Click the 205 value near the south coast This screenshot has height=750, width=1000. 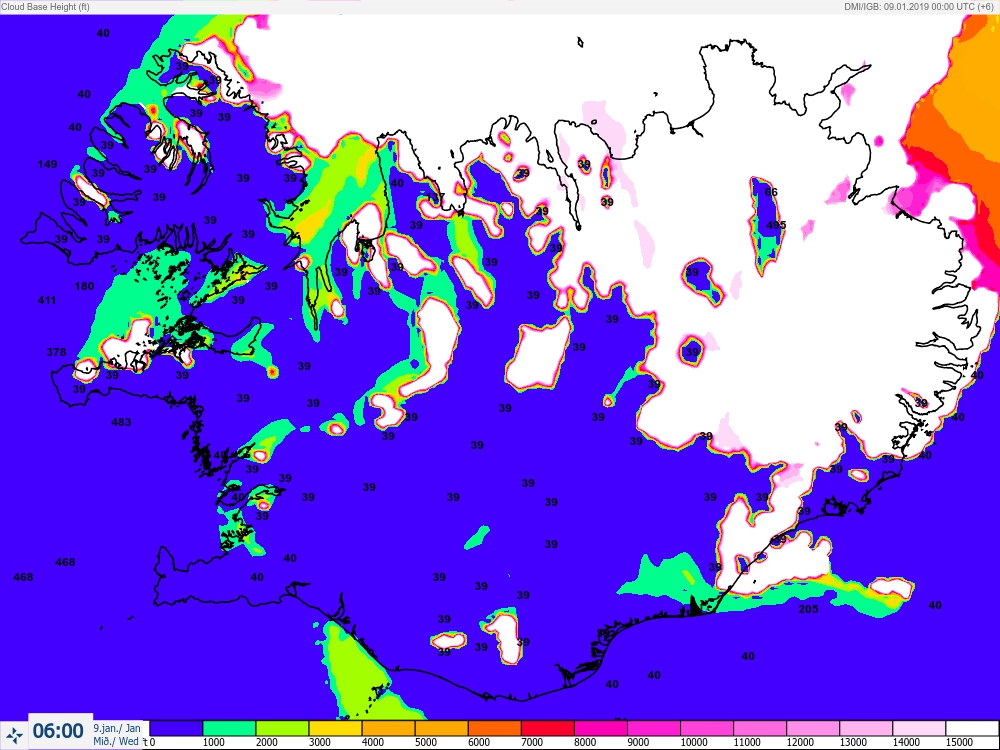(808, 610)
